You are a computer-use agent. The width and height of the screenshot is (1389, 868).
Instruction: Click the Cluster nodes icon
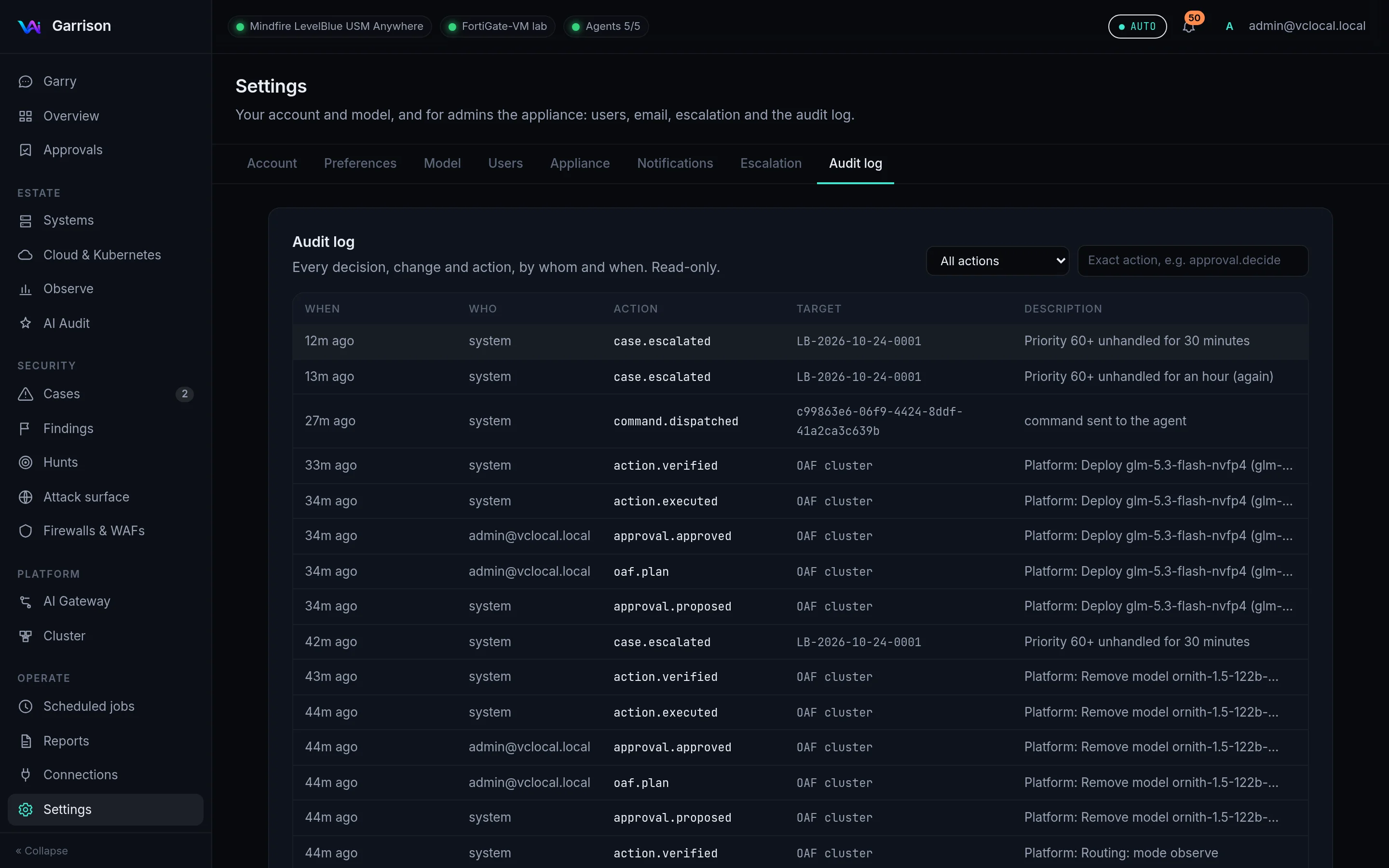click(25, 636)
